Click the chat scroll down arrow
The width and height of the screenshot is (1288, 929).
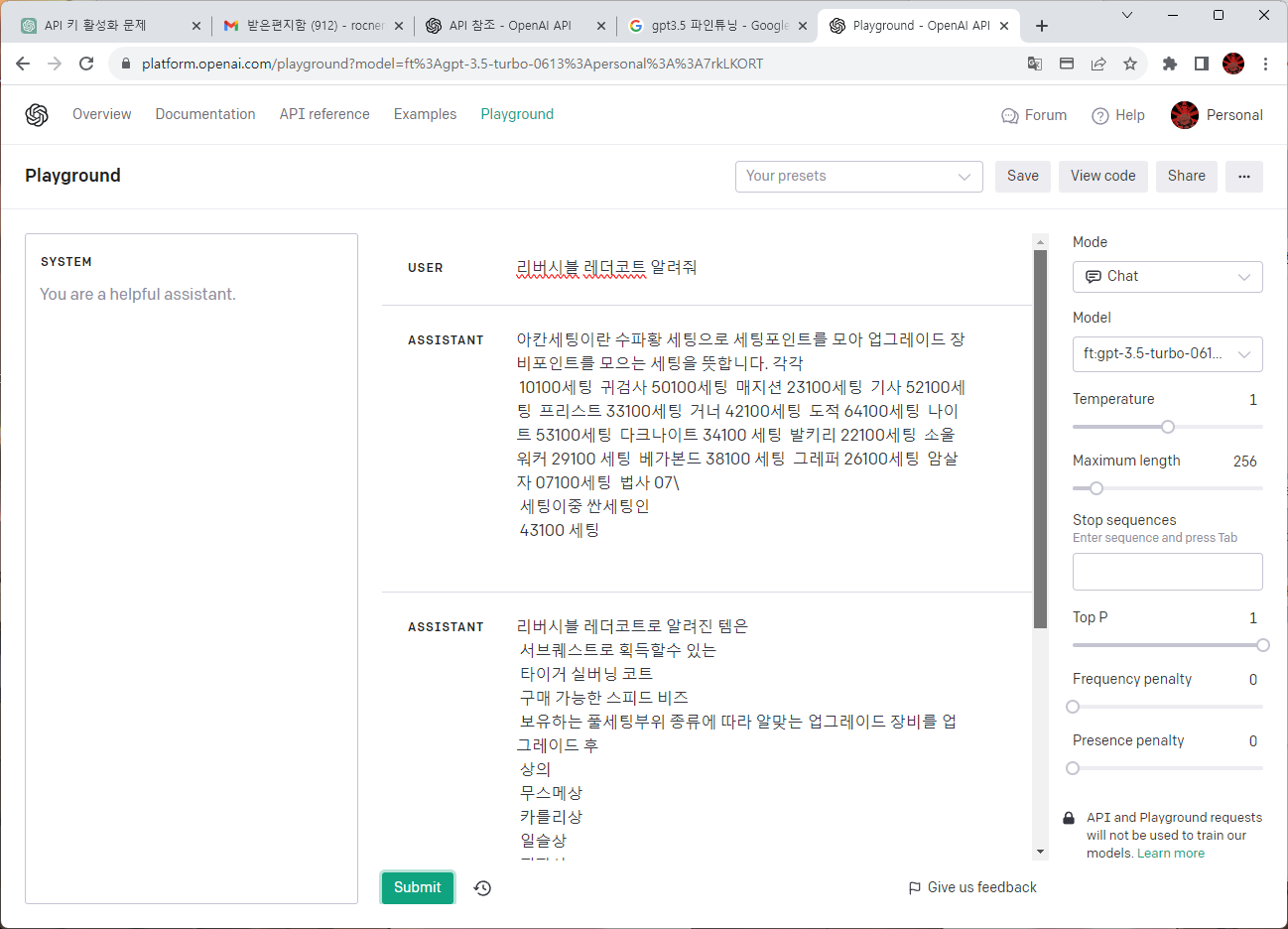pos(1040,852)
